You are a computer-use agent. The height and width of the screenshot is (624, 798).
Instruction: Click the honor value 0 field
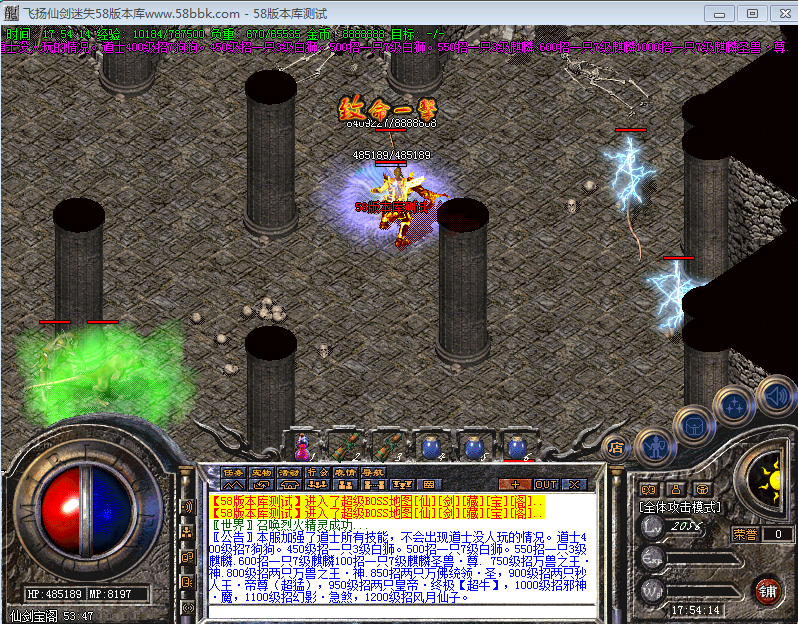778,534
